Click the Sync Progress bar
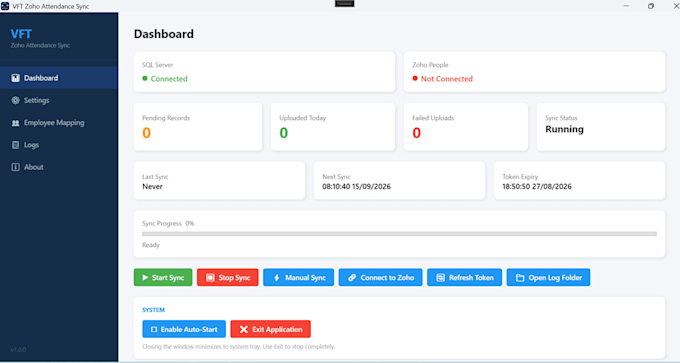 (x=399, y=234)
